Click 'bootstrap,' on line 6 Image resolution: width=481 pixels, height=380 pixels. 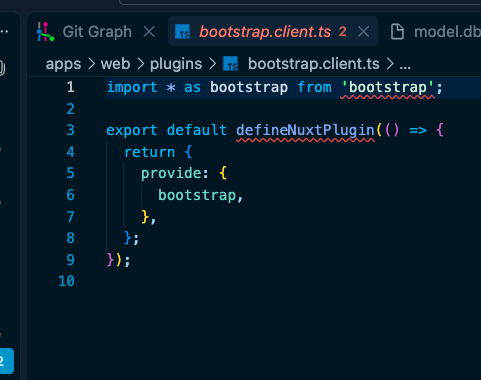[x=200, y=195]
